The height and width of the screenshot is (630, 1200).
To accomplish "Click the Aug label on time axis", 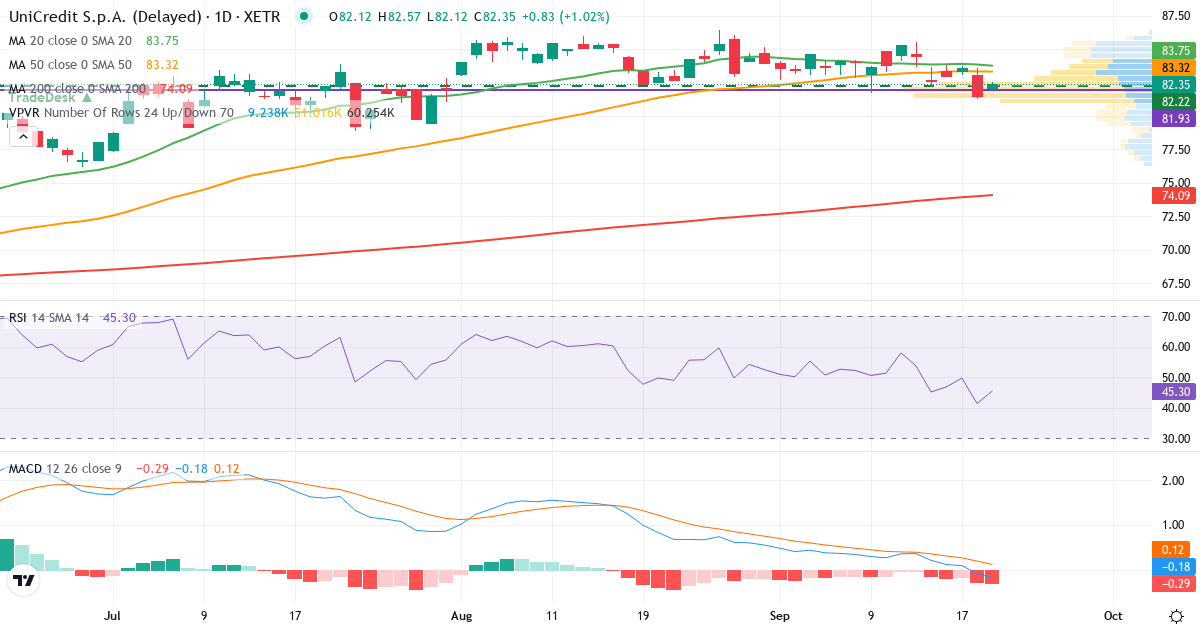I will coord(462,614).
